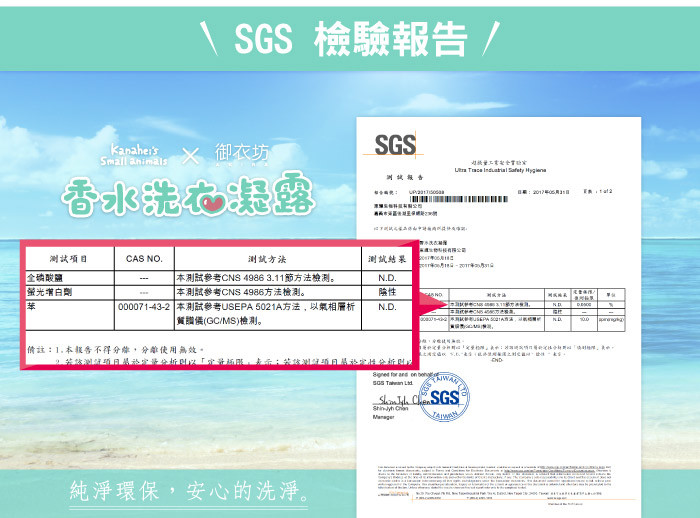Select the 測試方法 column header
This screenshot has height=518, width=700.
click(x=265, y=260)
